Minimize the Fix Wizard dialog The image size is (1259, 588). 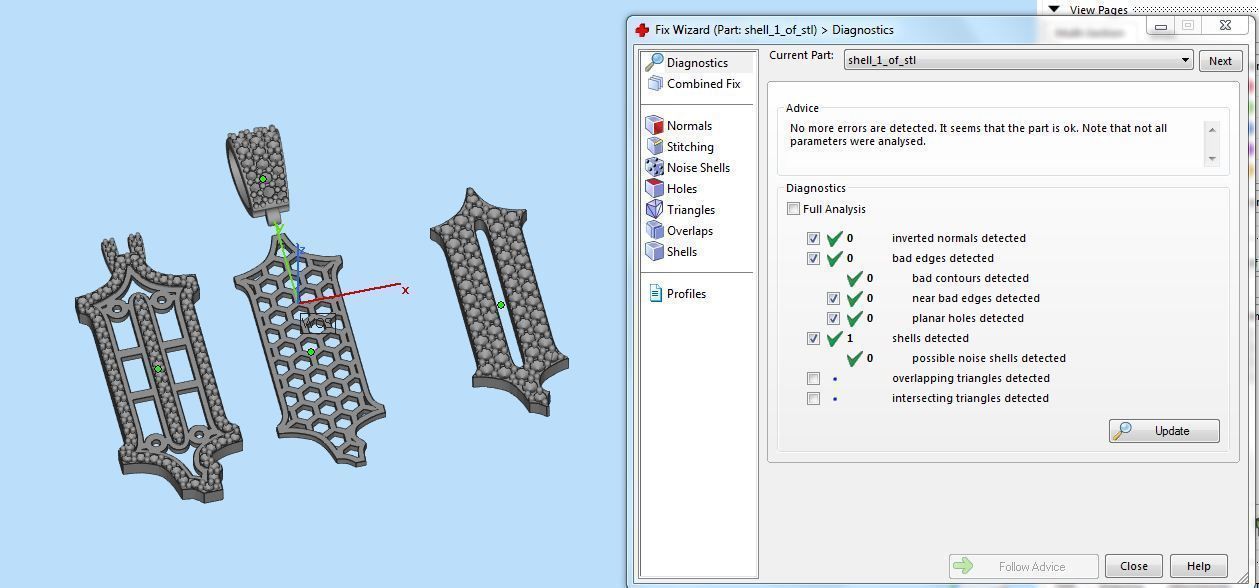click(1160, 27)
